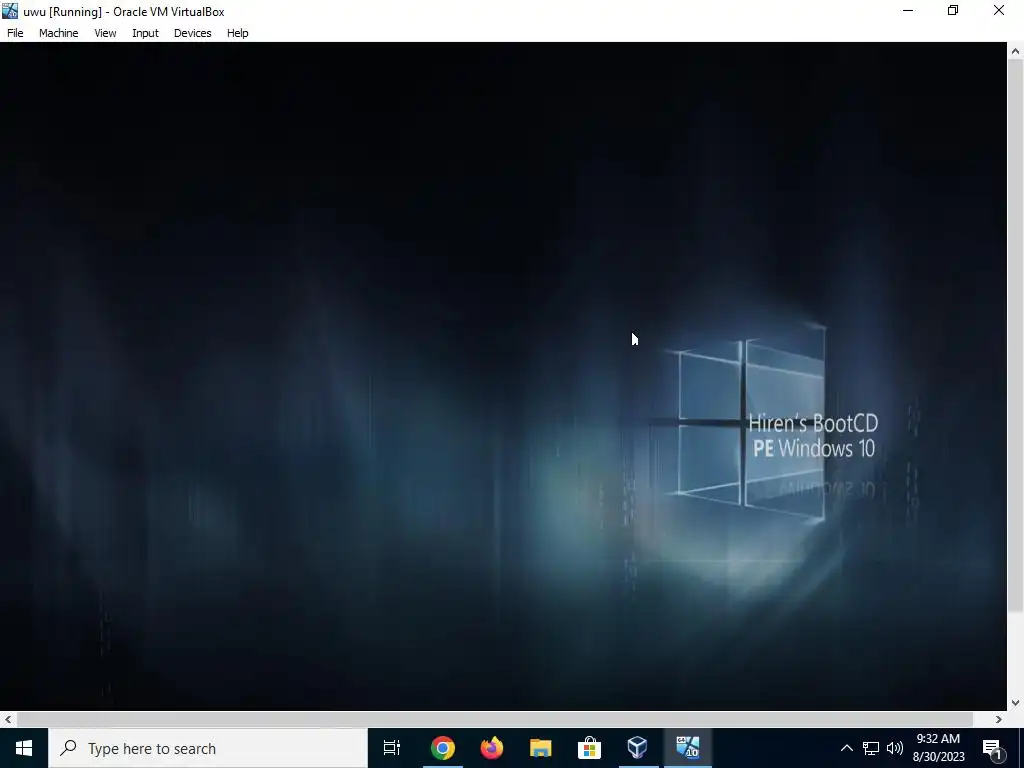Click the horizontal scrollbar thumb
Viewport: 1024px width, 768px height.
[x=495, y=719]
